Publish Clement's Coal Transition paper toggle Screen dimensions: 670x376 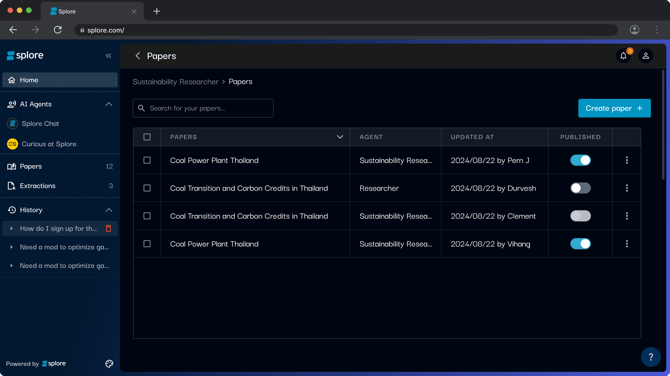click(x=580, y=216)
